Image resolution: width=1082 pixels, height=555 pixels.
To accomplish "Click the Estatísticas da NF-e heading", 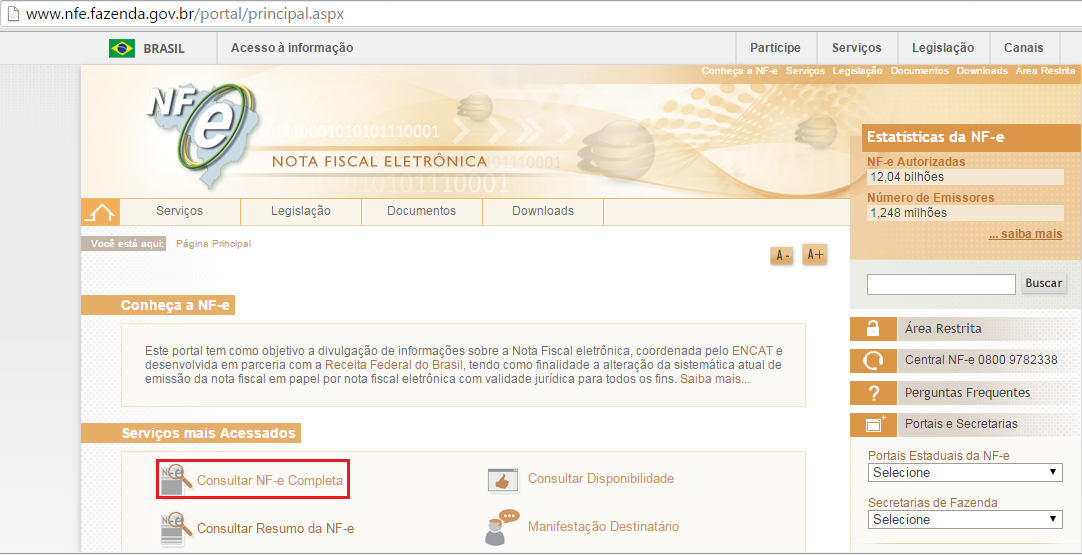I will pos(936,137).
